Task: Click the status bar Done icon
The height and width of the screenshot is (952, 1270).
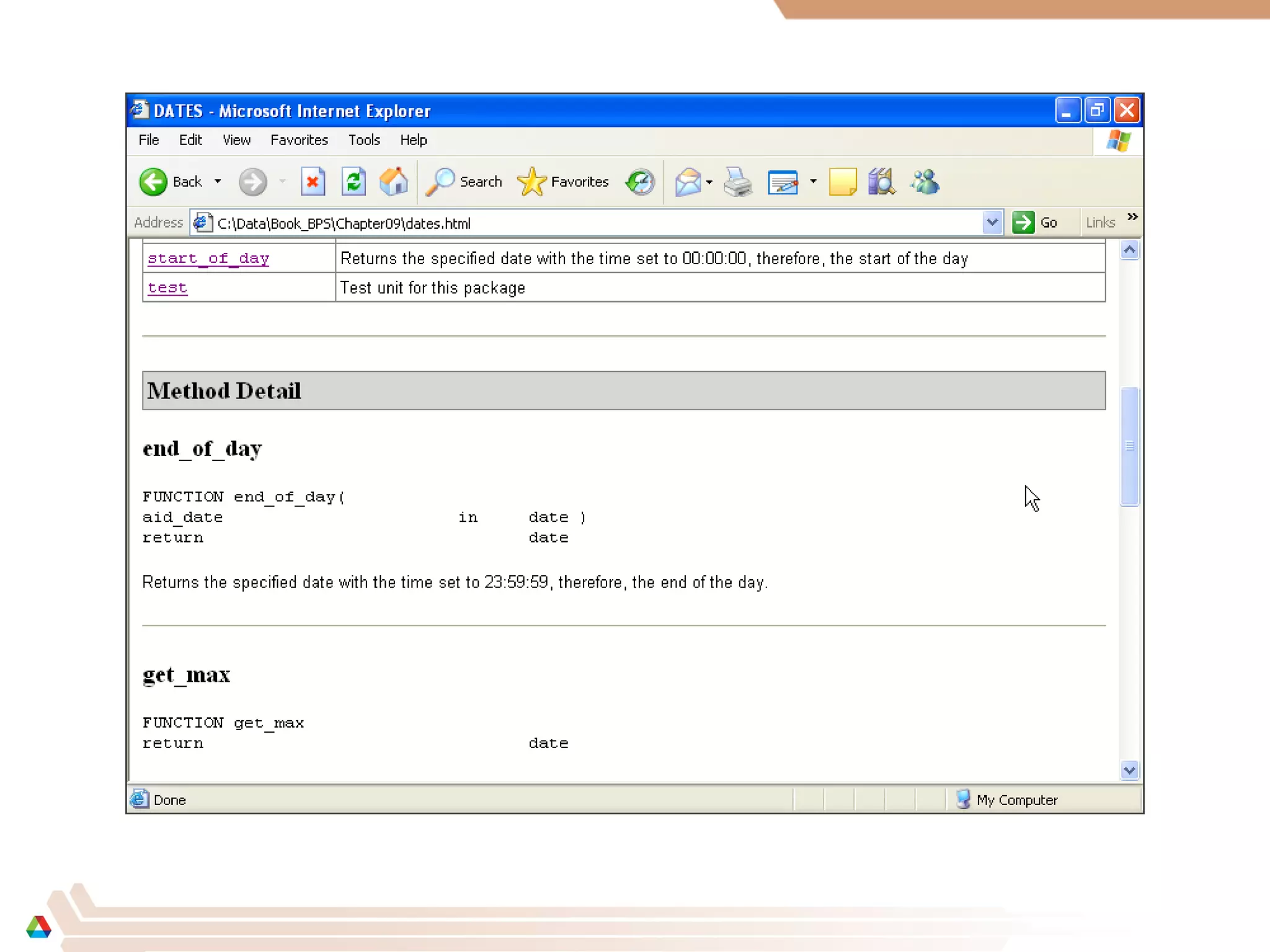Action: (x=140, y=799)
